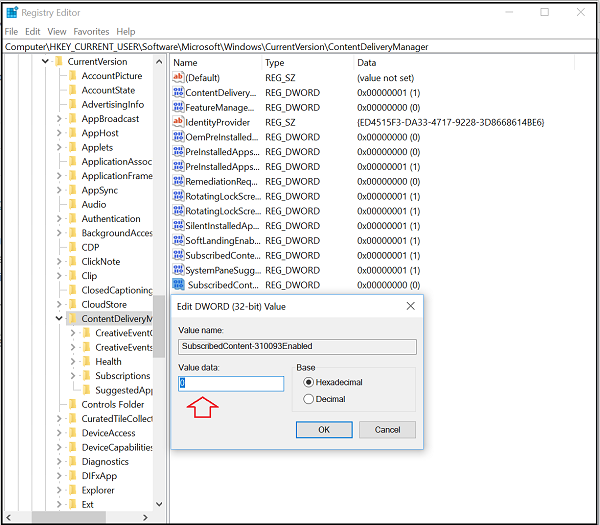Screen dimensions: 600x525
Task: Click the ContentDelivery... DWORD icon
Action: click(178, 93)
